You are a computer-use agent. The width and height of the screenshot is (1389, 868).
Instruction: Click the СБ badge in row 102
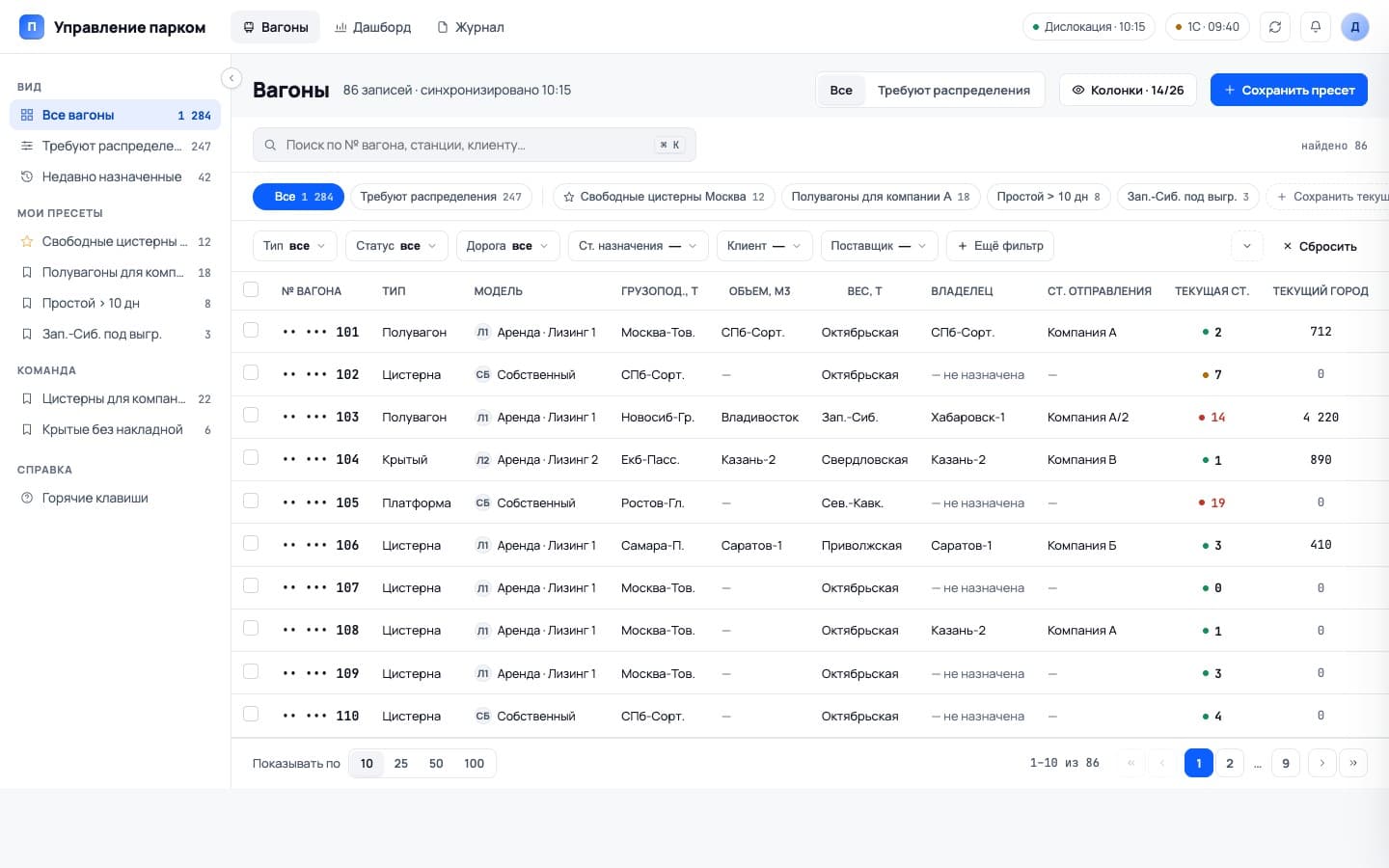(482, 374)
